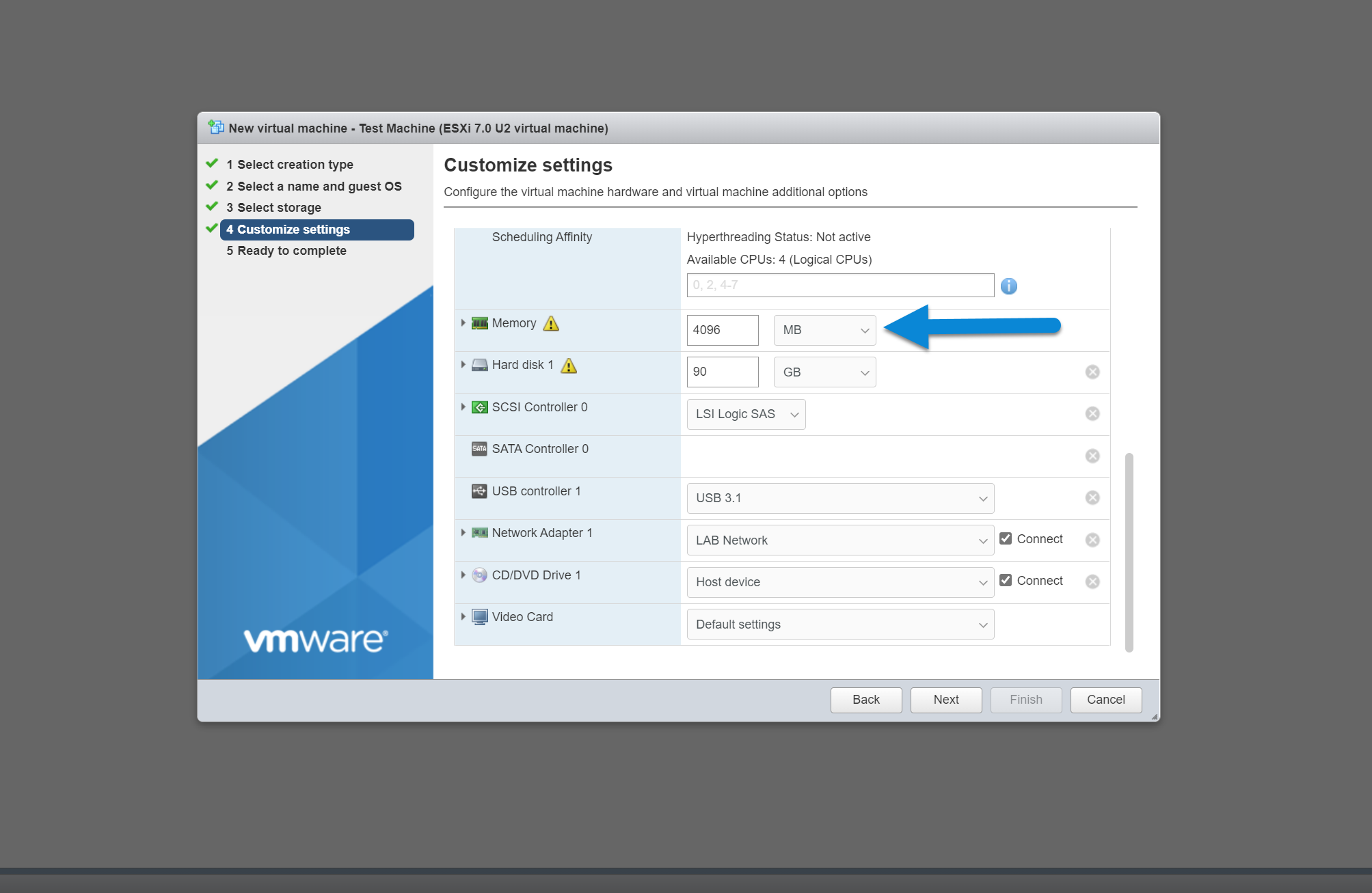This screenshot has width=1372, height=893.
Task: Uncheck Connect for Network Adapter 1
Action: coord(1005,538)
